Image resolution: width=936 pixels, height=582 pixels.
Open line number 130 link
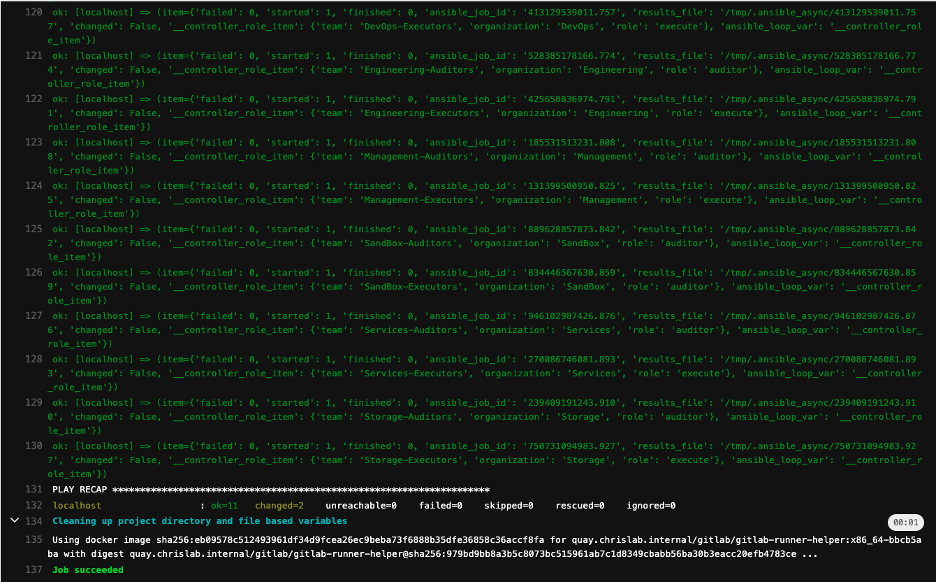[33, 445]
